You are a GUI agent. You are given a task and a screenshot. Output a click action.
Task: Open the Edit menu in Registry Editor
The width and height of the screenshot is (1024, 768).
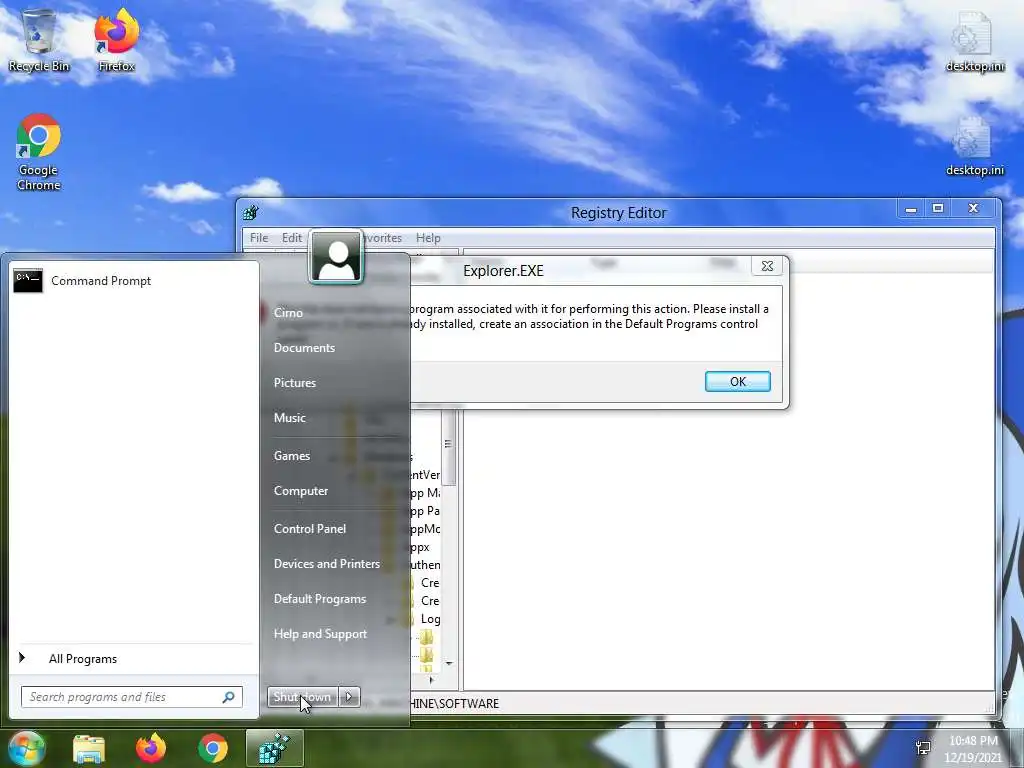click(x=291, y=238)
